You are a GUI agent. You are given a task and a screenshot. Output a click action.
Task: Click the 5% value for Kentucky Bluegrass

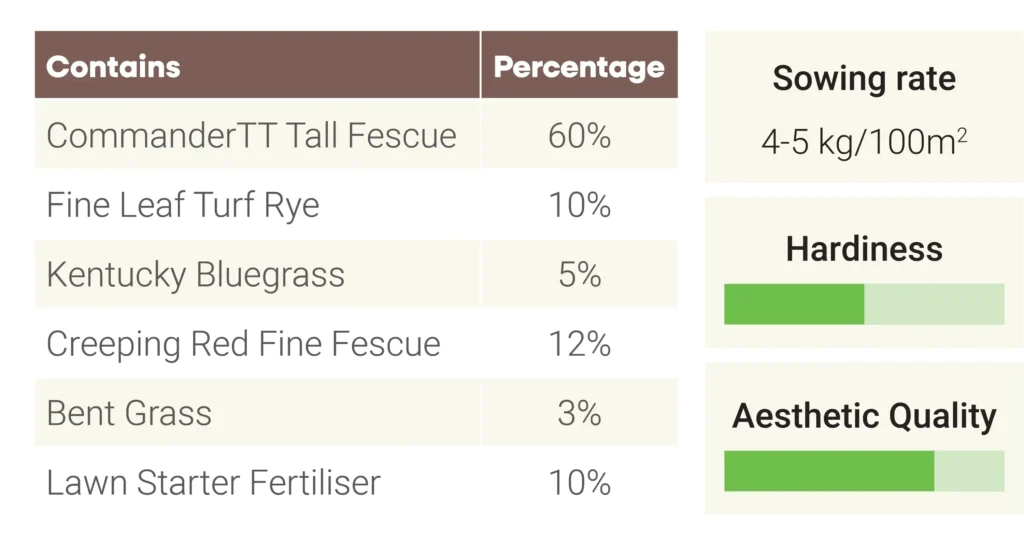click(579, 275)
